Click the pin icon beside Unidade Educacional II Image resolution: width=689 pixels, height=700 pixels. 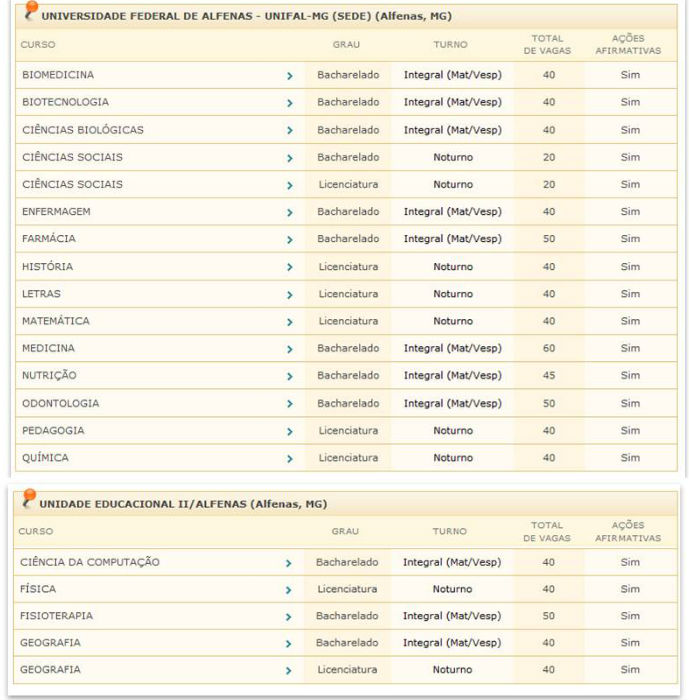click(x=28, y=498)
